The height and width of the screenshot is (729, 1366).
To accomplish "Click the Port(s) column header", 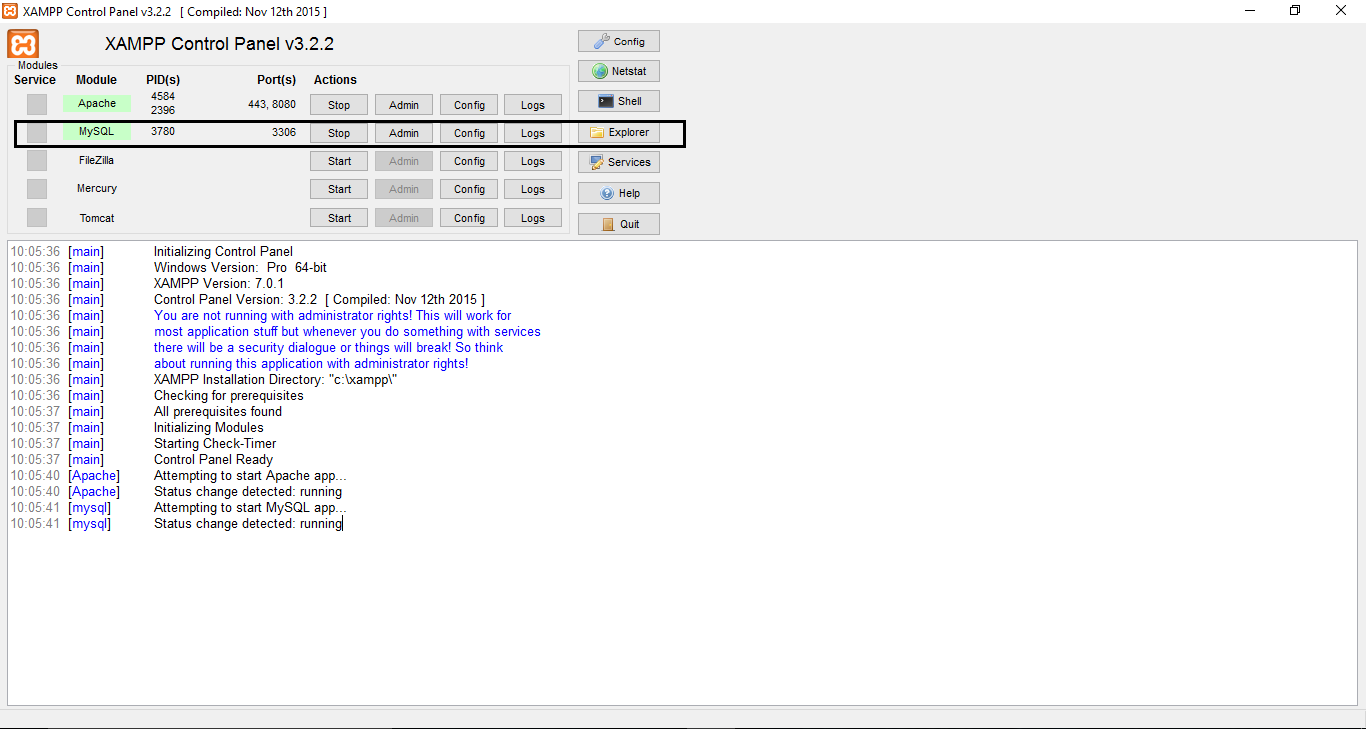I will 276,80.
